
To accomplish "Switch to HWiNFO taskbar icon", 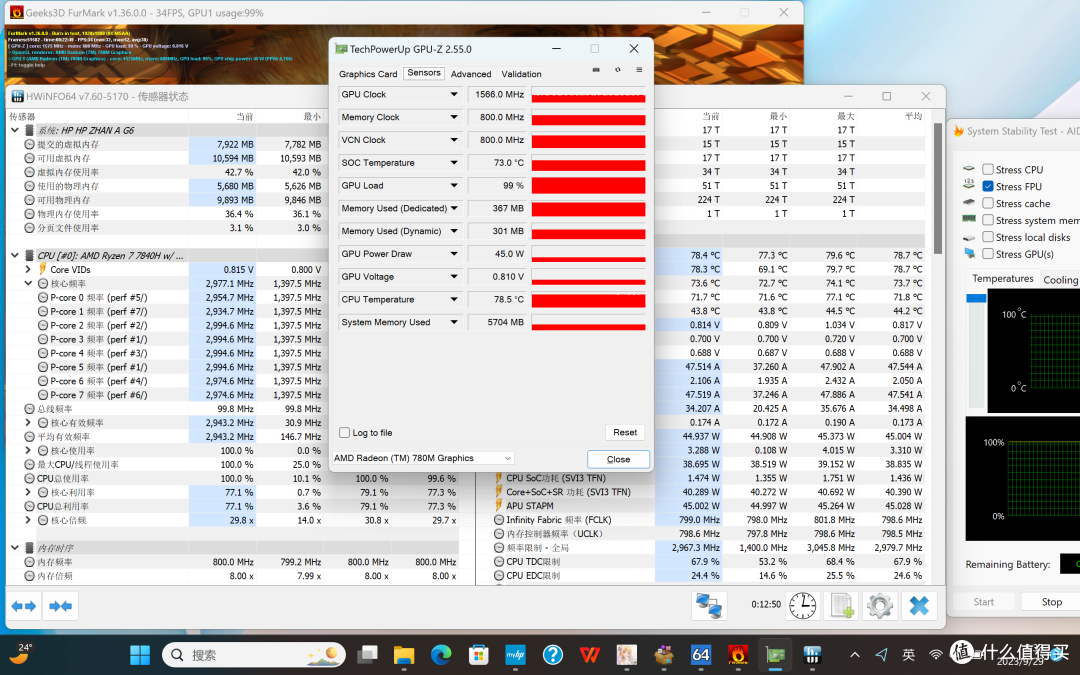I will [812, 654].
